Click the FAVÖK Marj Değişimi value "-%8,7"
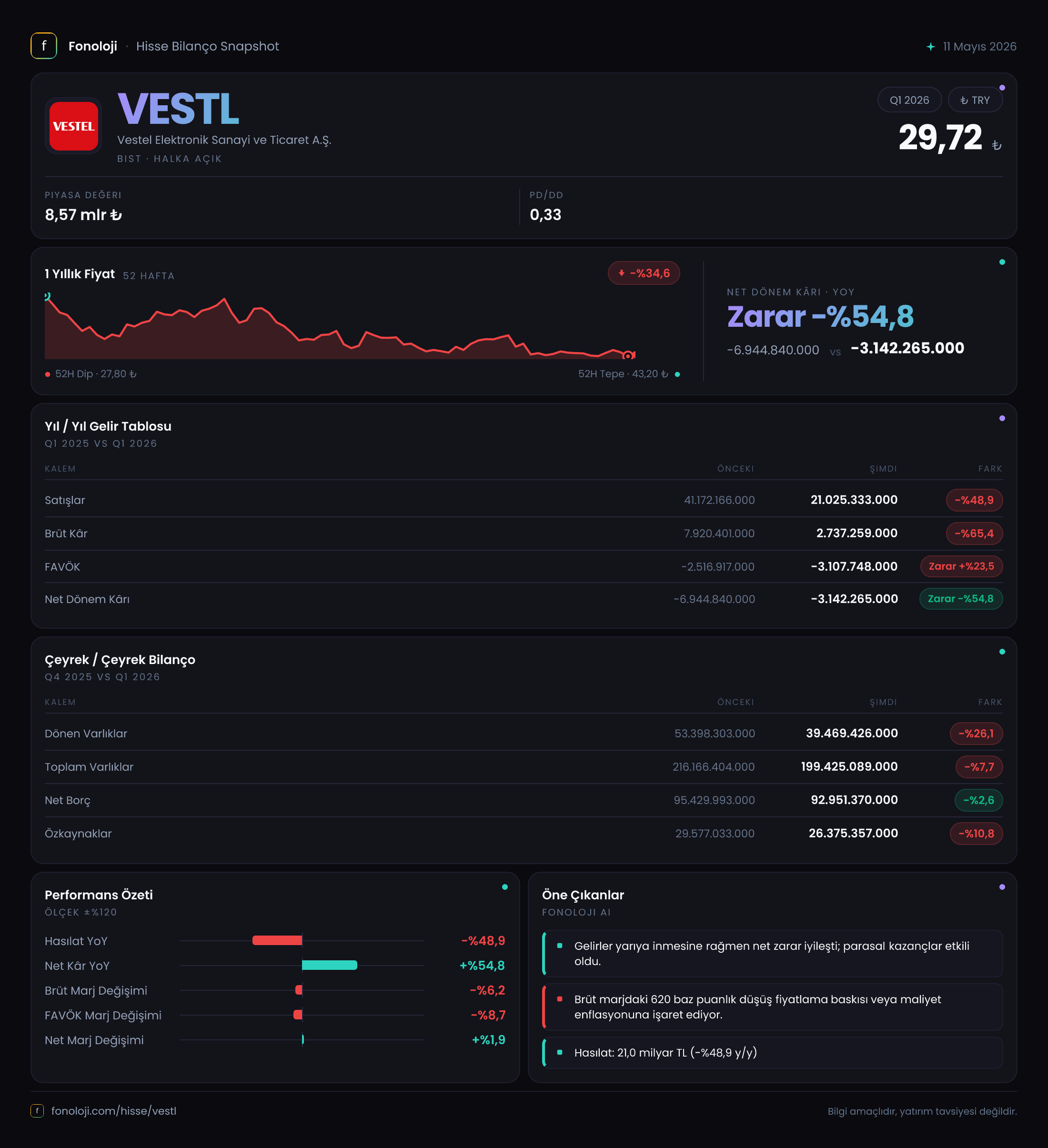The height and width of the screenshot is (1148, 1048). (x=488, y=1015)
